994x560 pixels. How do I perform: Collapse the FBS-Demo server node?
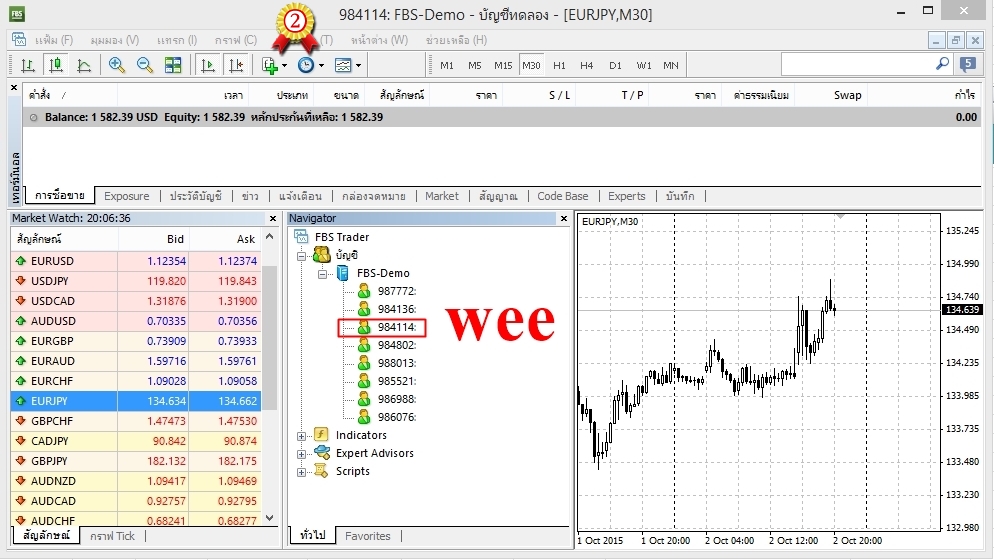(x=323, y=274)
